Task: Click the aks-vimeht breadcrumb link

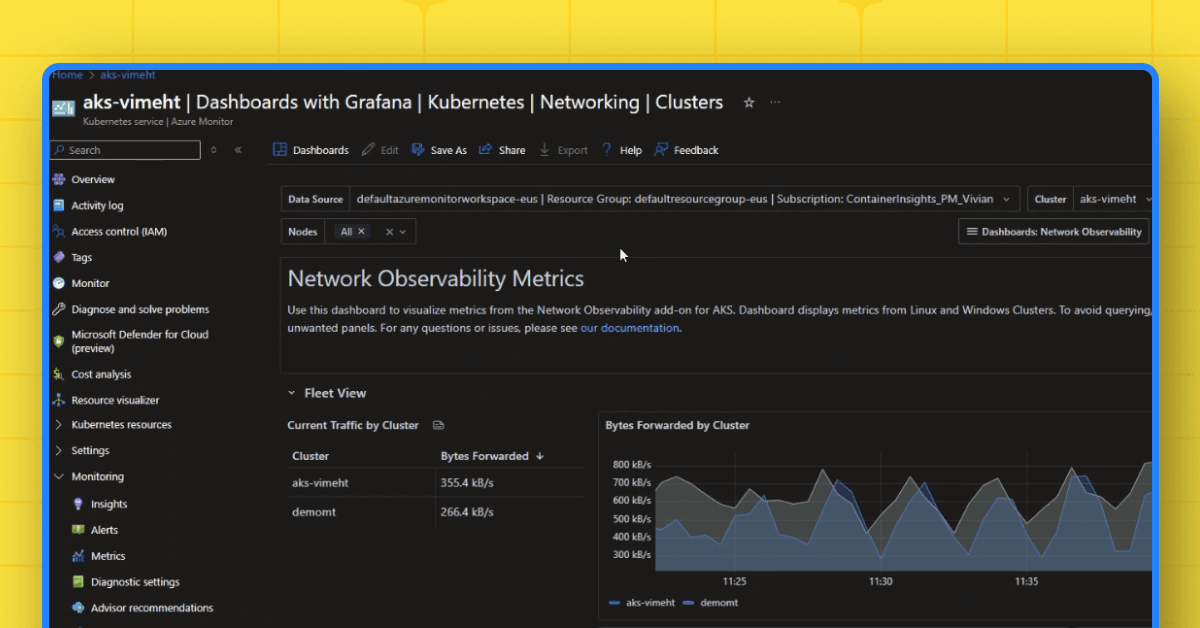Action: click(128, 74)
